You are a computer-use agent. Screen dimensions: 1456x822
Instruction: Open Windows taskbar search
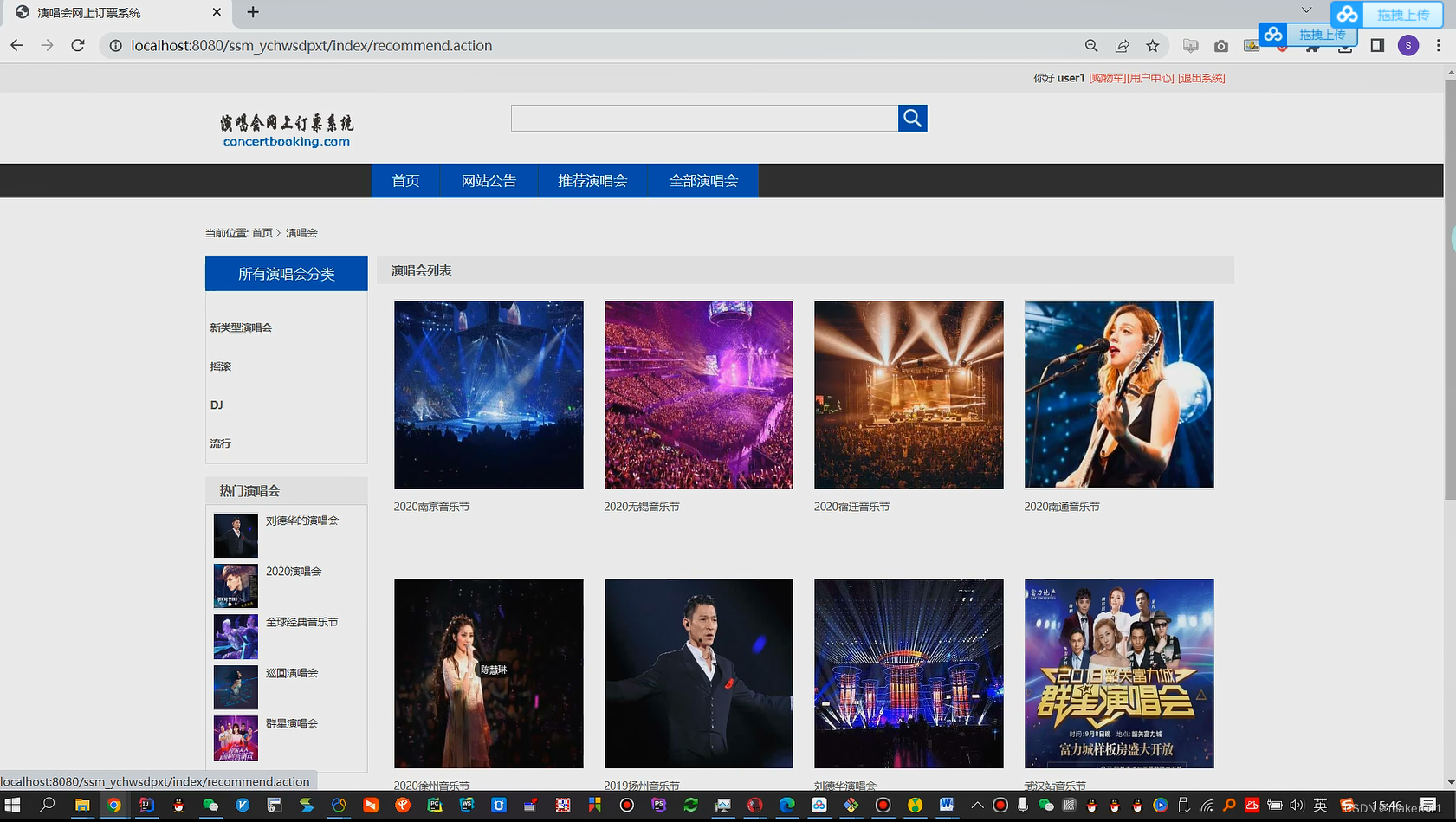pos(48,805)
